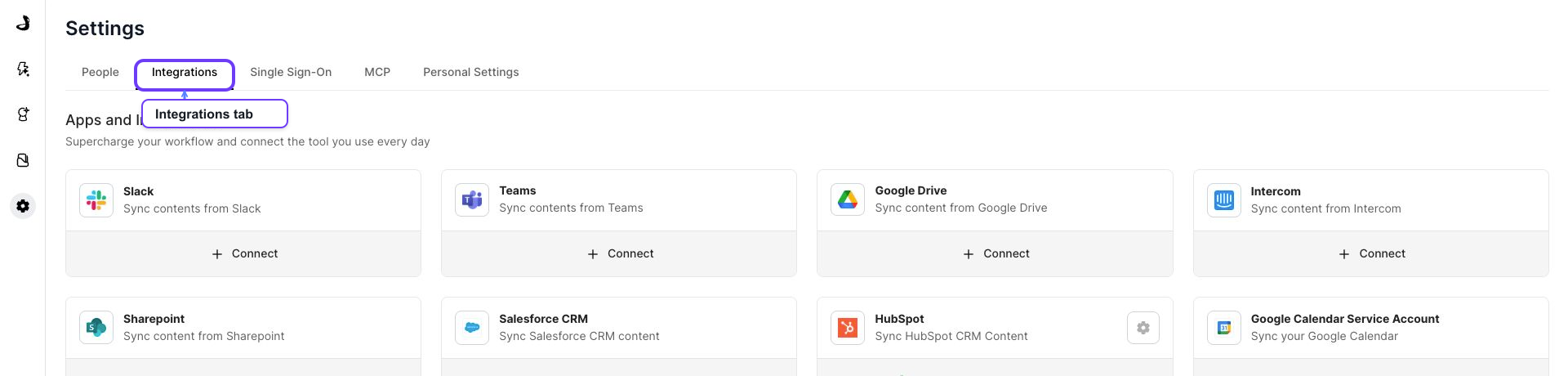Click 'Supercharge your workflow' subtitle text
This screenshot has height=376, width=1568.
247,141
